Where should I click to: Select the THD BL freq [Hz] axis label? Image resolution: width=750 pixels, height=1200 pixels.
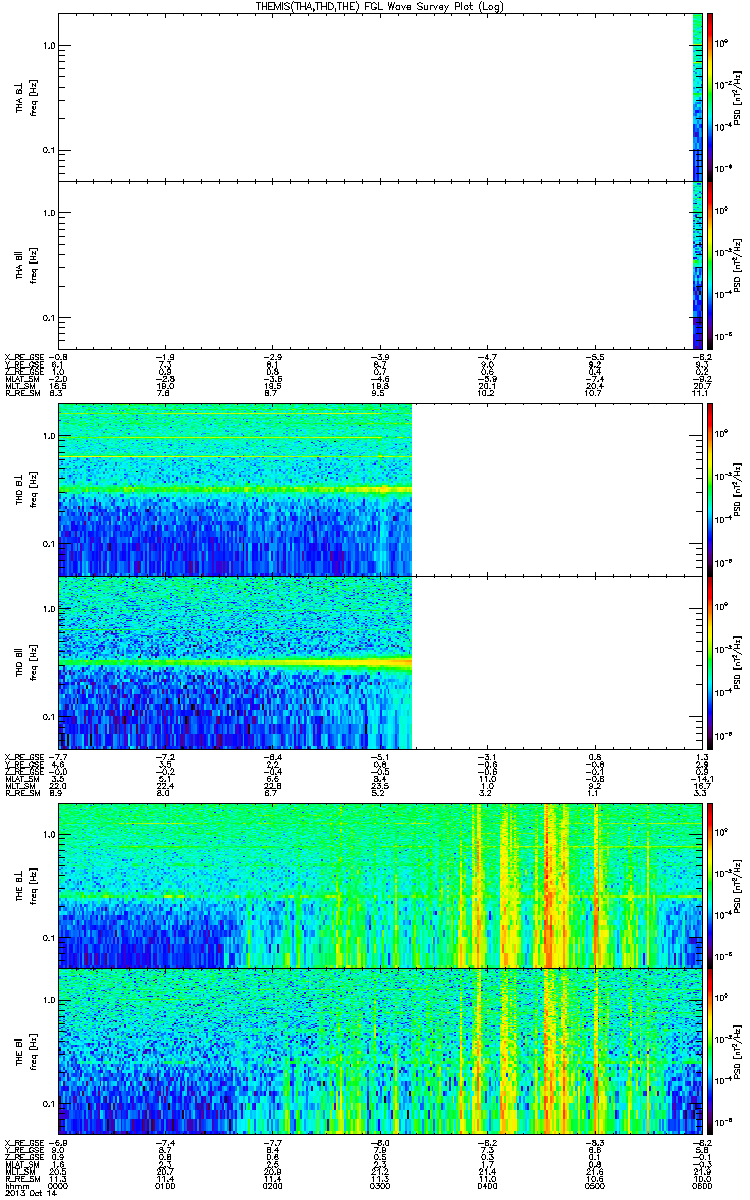[x=26, y=489]
